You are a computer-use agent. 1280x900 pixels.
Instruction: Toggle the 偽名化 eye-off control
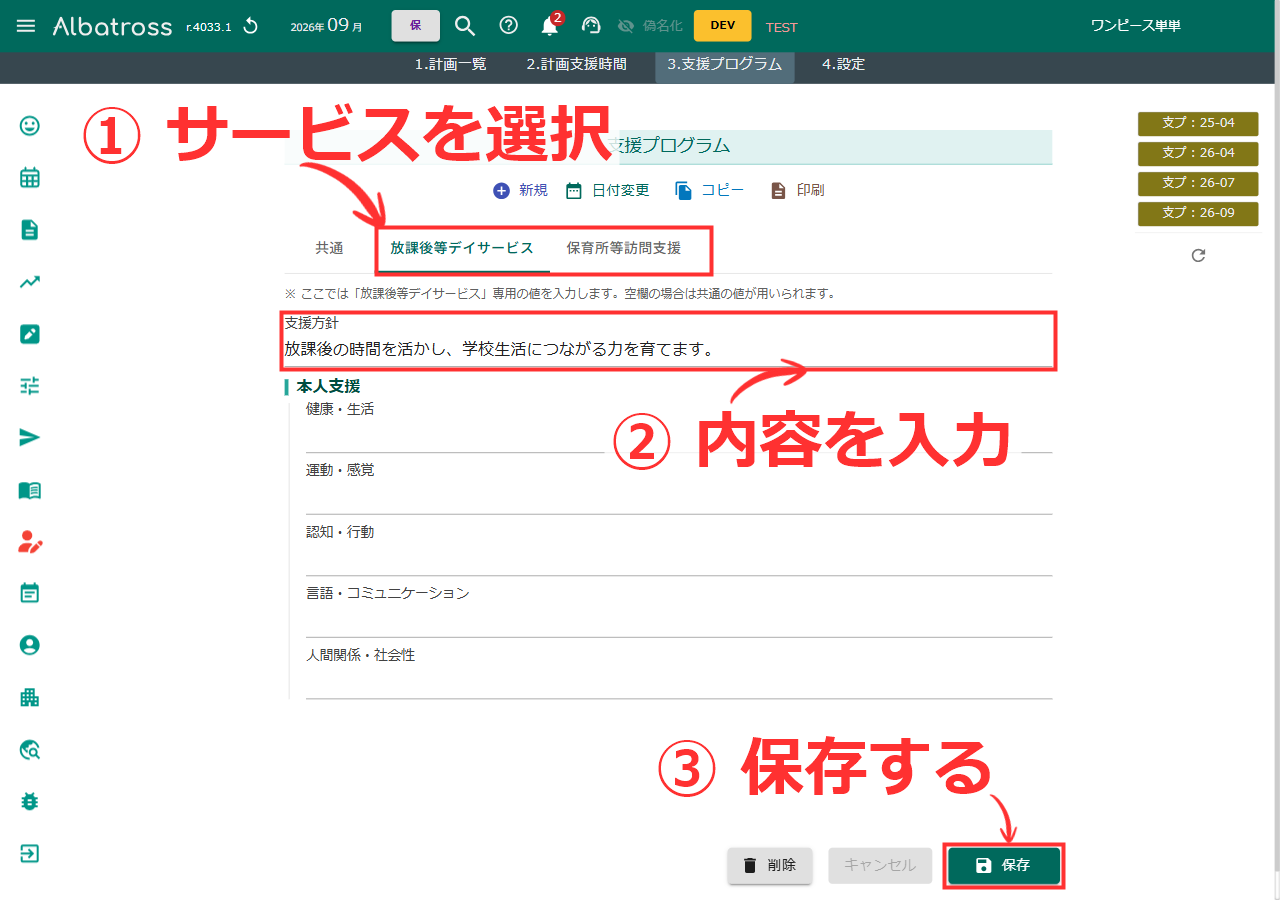(x=650, y=26)
